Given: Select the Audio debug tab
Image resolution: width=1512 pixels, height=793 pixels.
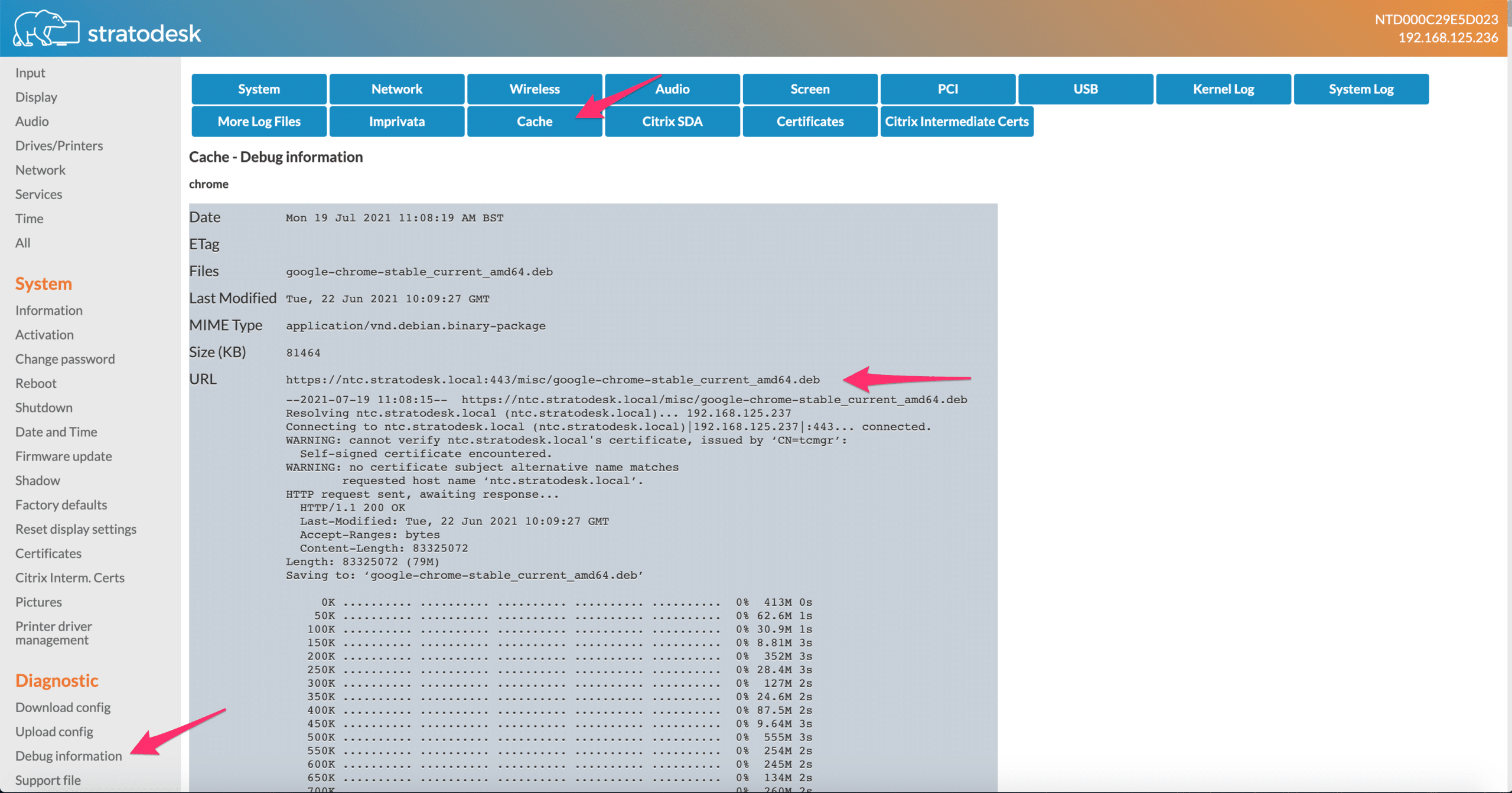Looking at the screenshot, I should coord(672,89).
